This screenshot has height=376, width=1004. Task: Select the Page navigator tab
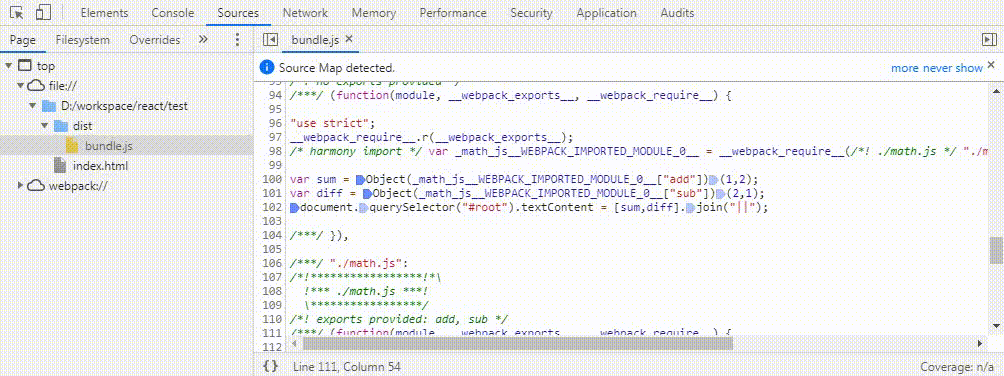pos(22,40)
